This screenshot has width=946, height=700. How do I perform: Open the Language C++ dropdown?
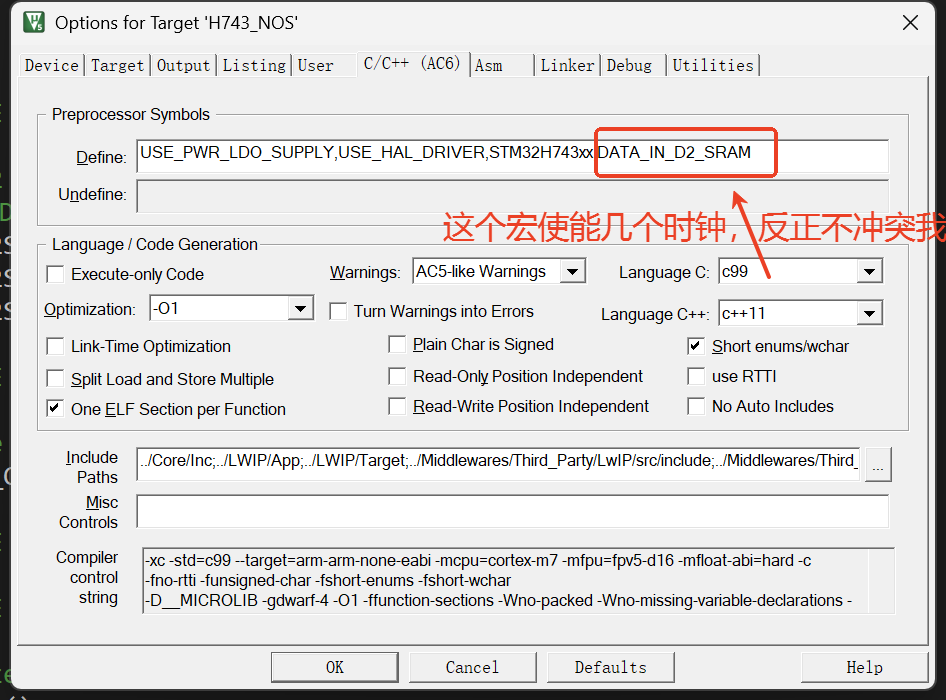[x=869, y=313]
